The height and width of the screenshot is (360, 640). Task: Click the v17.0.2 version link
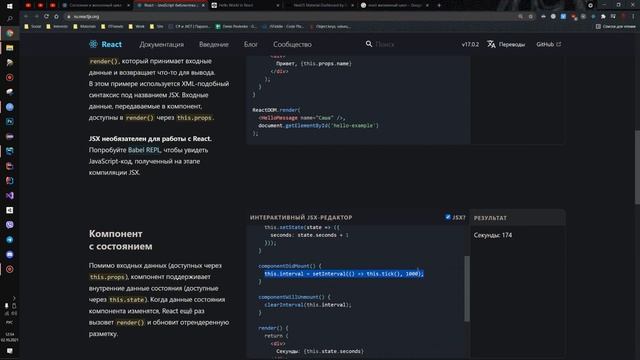pos(470,44)
